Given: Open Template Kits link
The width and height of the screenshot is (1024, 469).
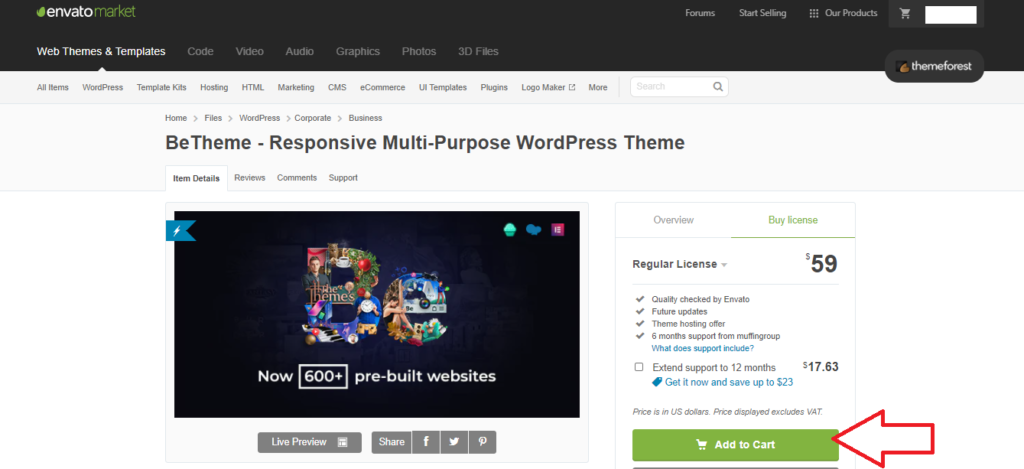Looking at the screenshot, I should point(161,87).
